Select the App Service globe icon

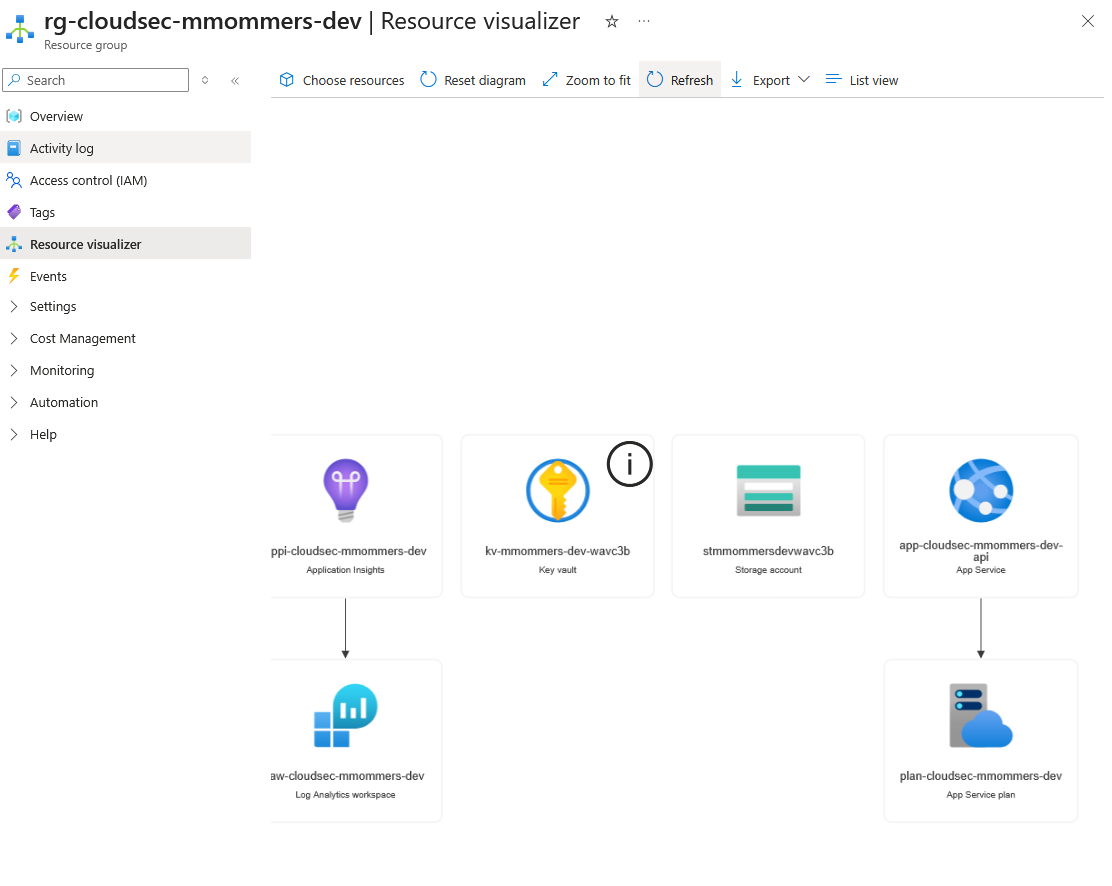981,490
